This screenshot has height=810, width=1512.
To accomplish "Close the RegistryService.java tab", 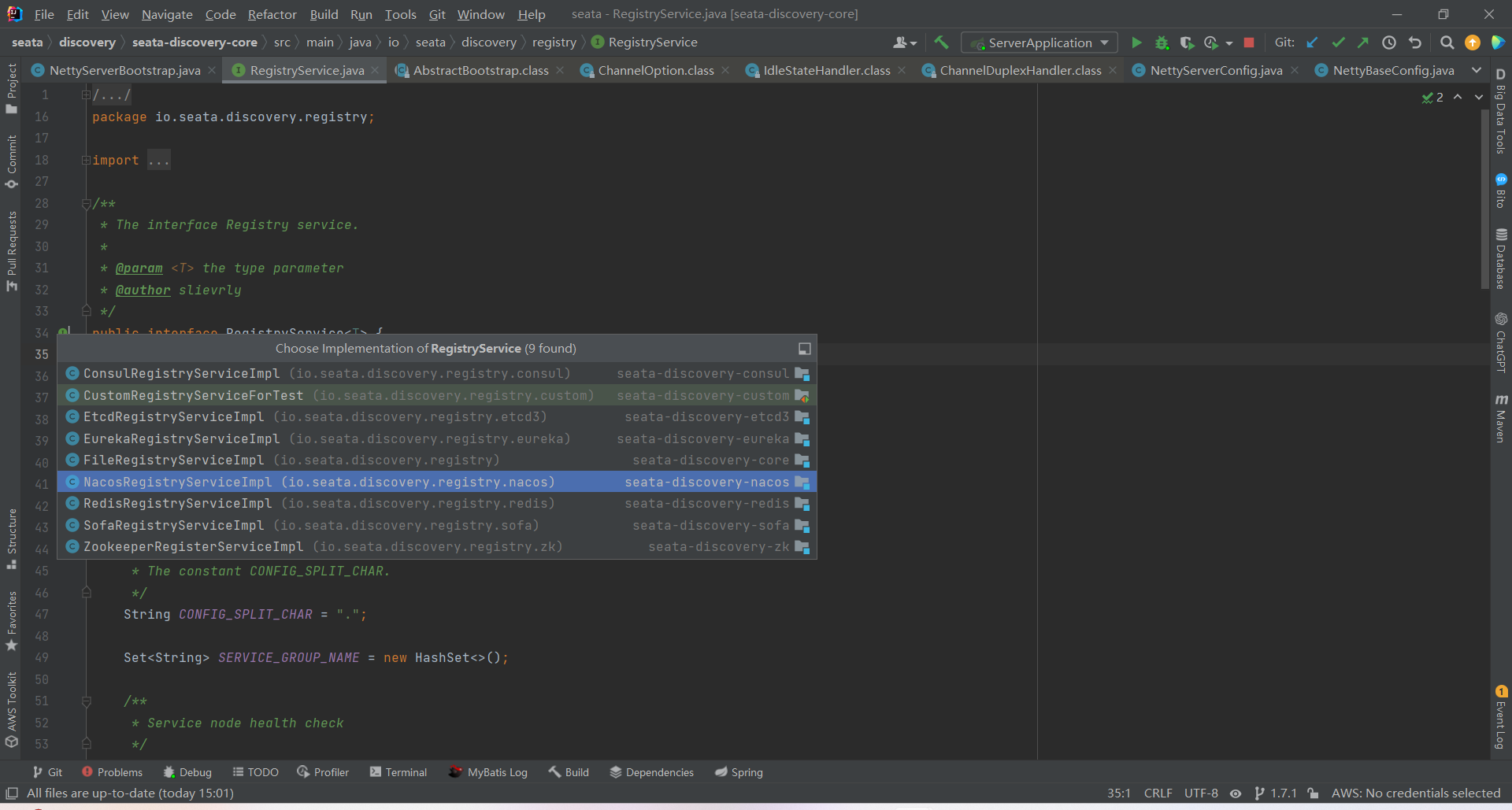I will click(375, 70).
